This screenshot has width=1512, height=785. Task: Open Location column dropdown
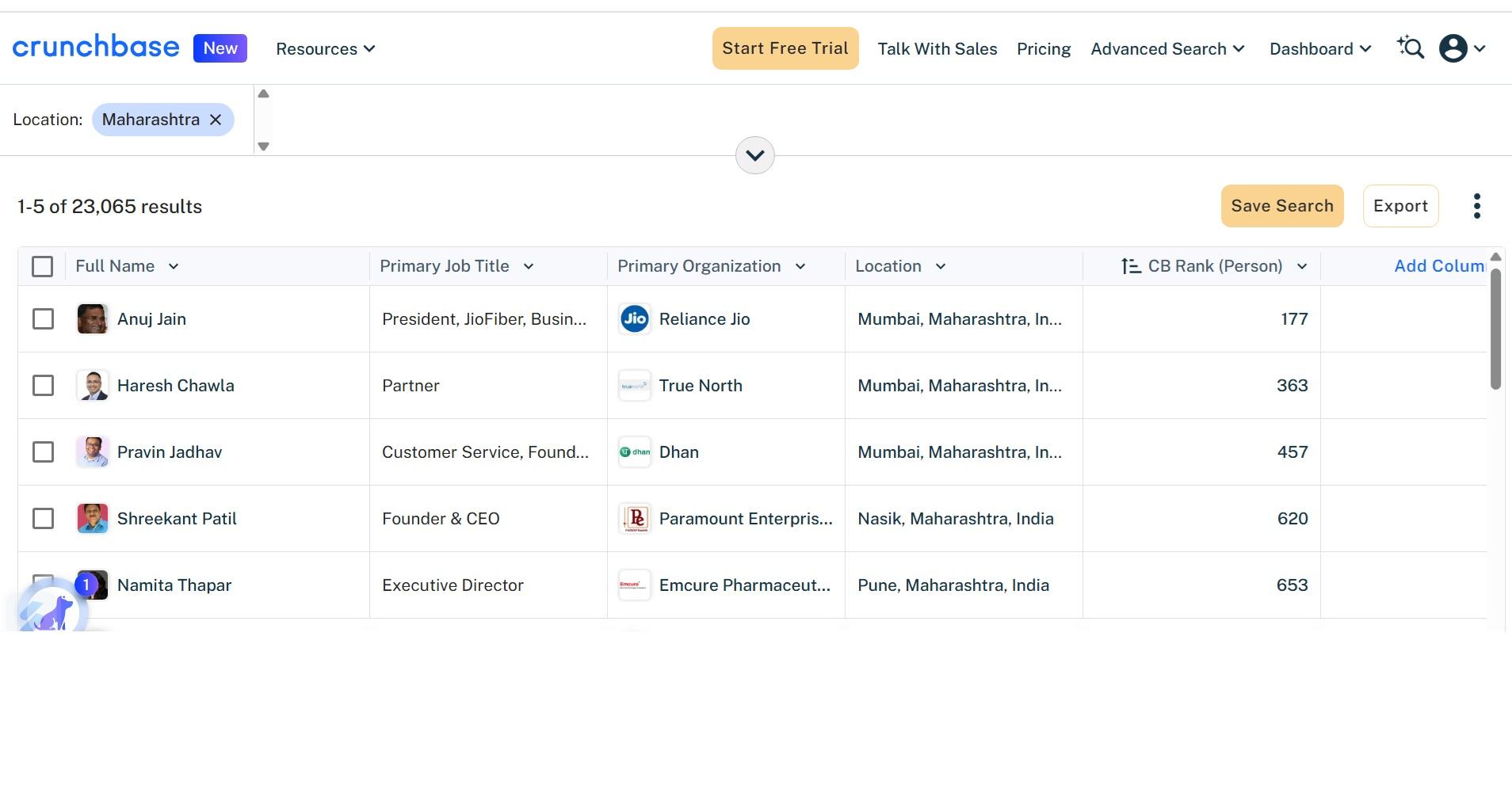coord(941,266)
